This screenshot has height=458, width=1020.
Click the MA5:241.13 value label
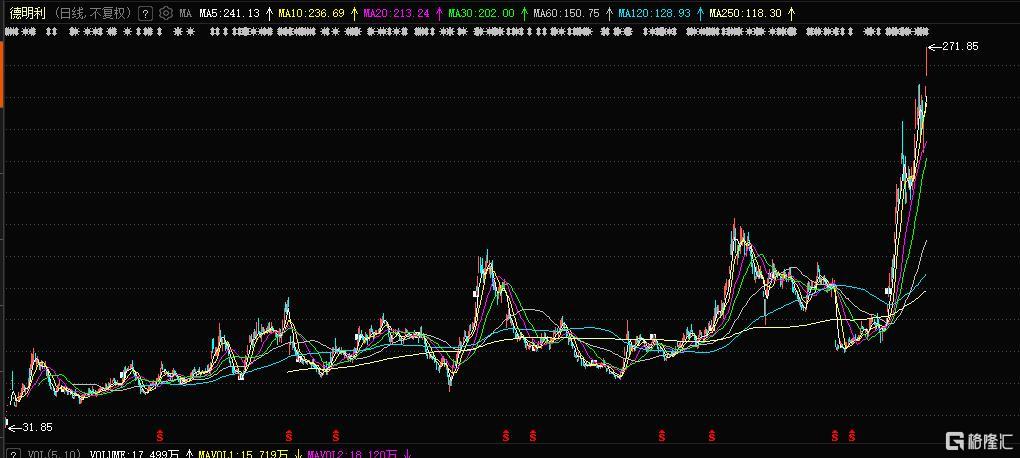point(230,13)
